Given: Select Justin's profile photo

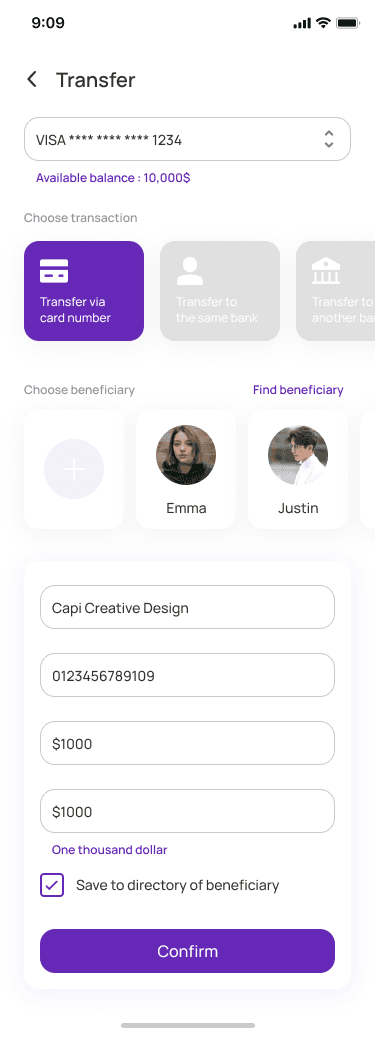Looking at the screenshot, I should pyautogui.click(x=298, y=455).
